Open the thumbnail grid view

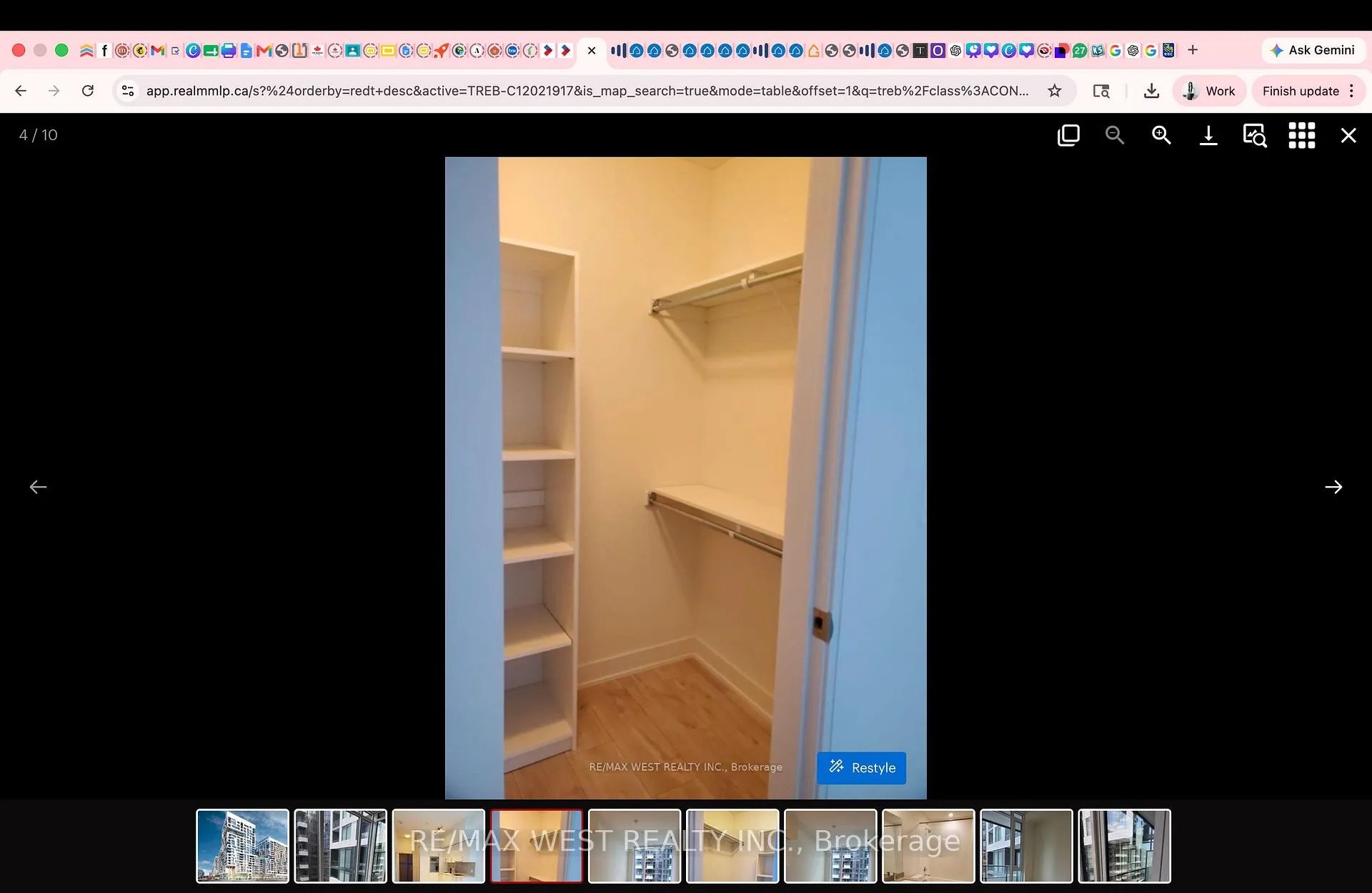point(1301,135)
